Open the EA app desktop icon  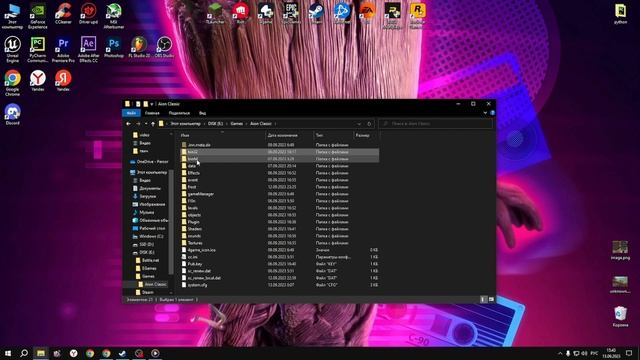tap(367, 13)
